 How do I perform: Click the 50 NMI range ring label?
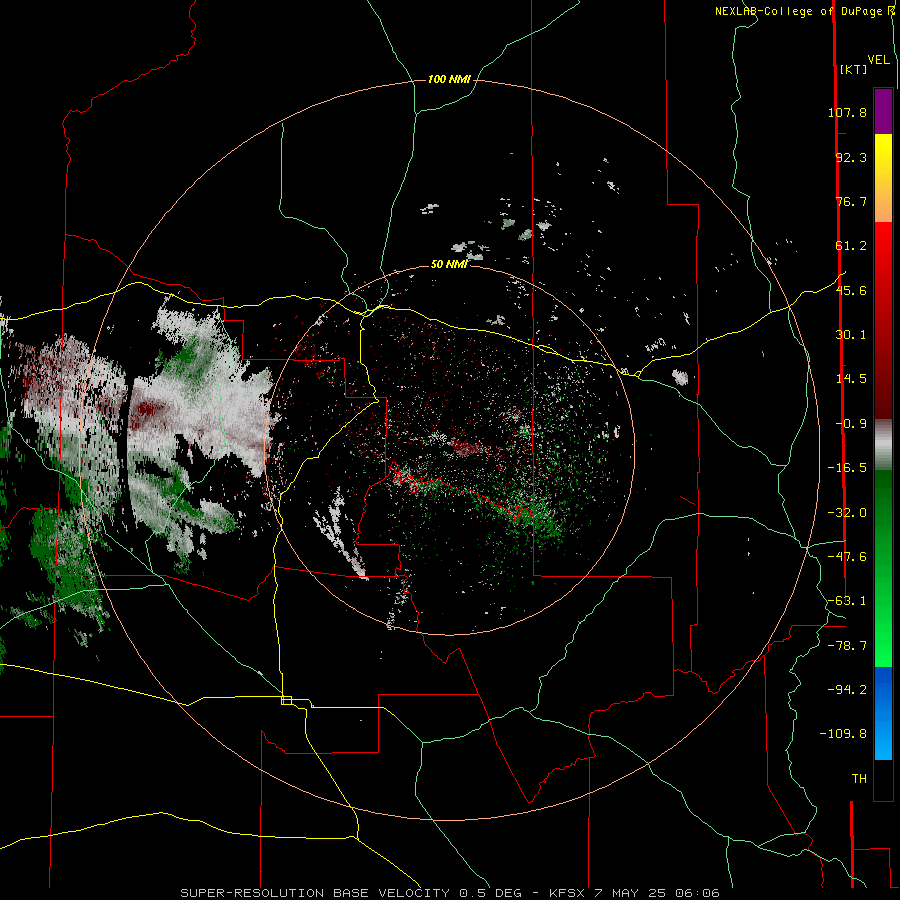449,264
